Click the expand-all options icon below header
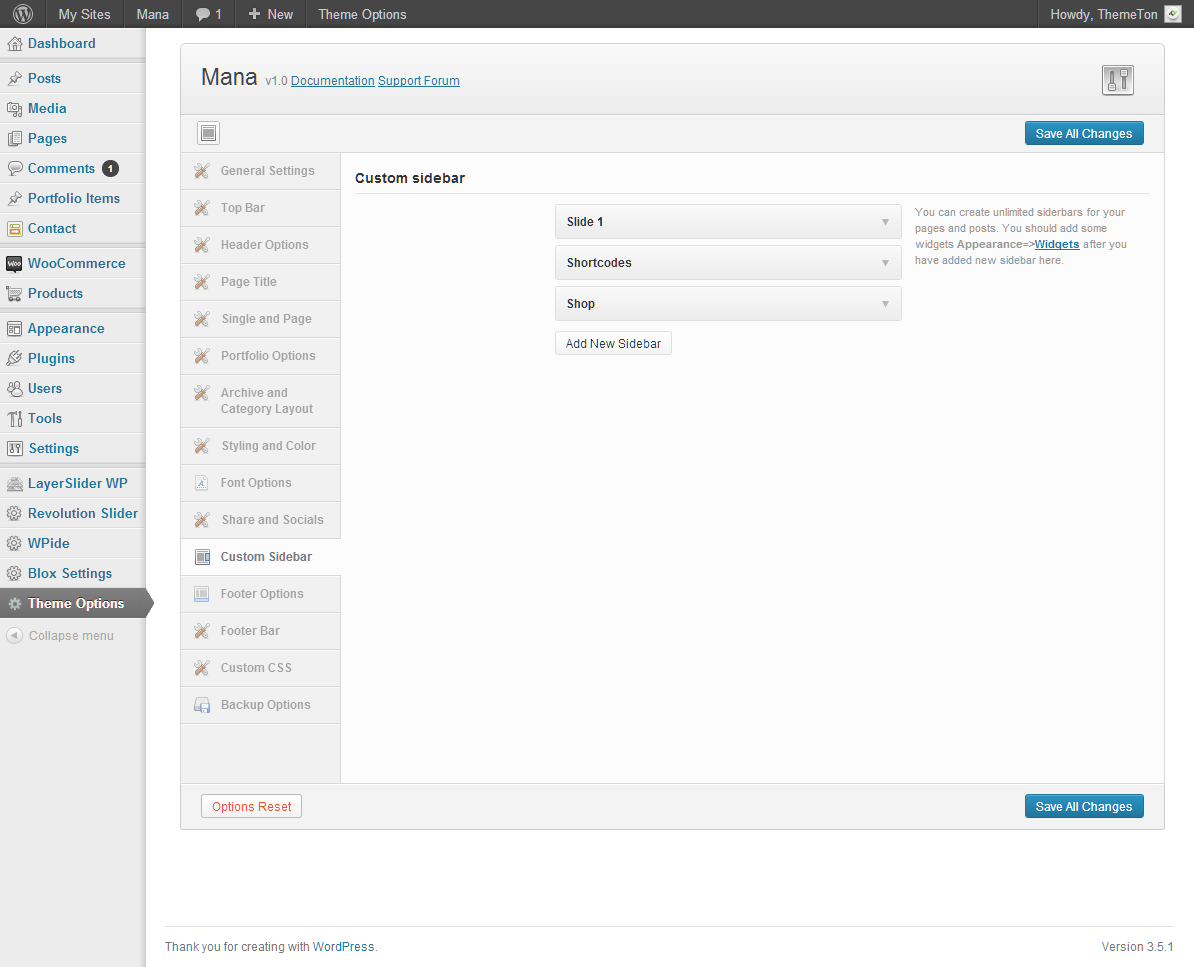This screenshot has height=967, width=1194. (208, 133)
